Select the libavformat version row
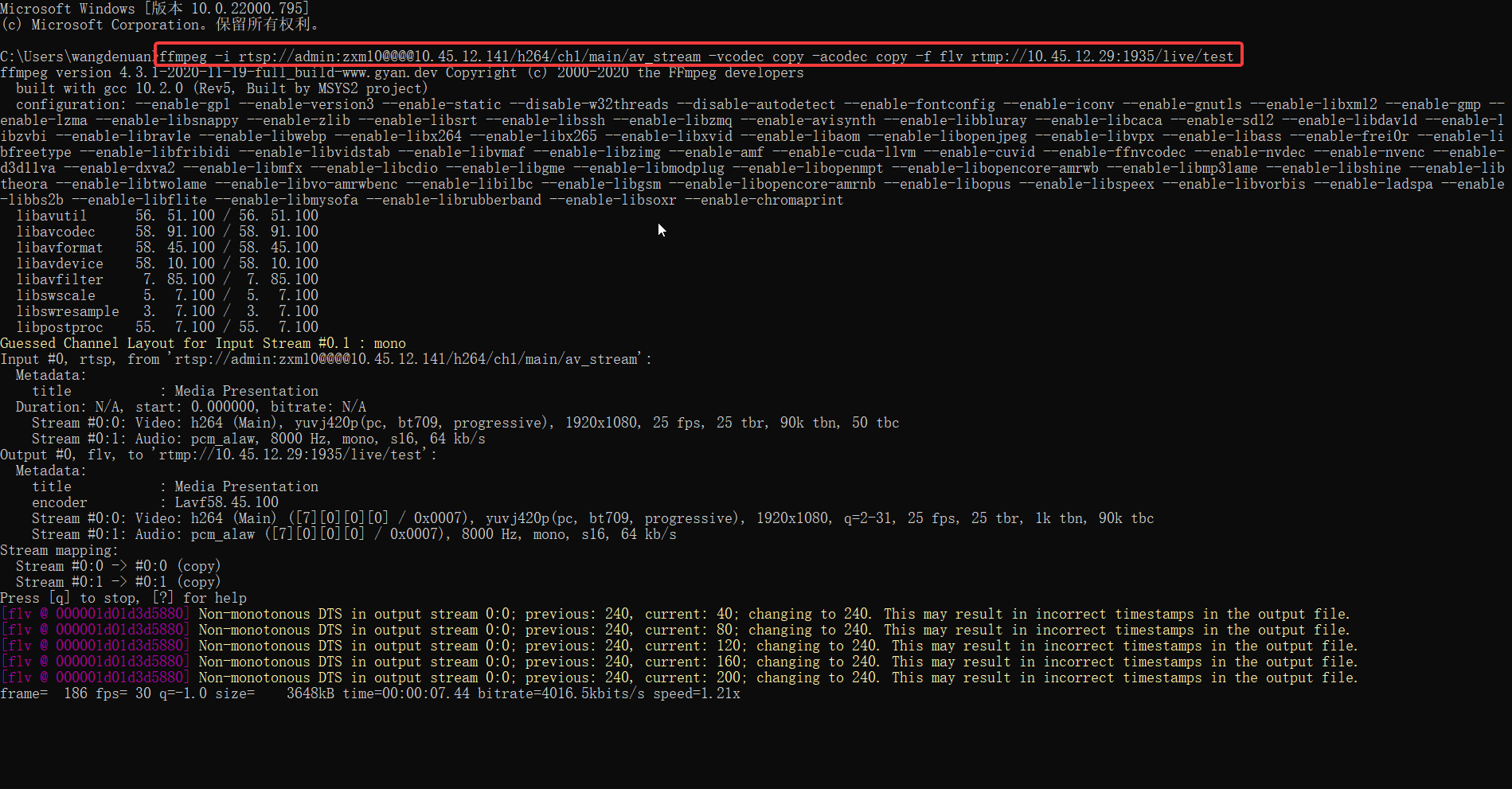1512x789 pixels. click(167, 248)
